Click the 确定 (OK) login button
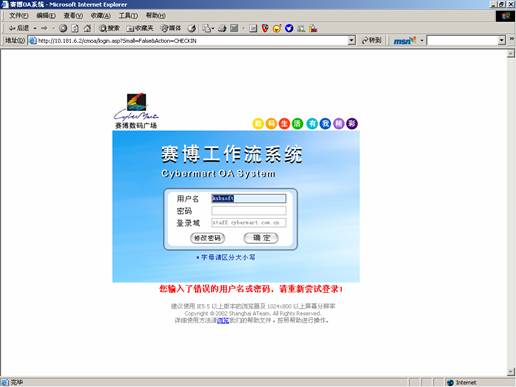The height and width of the screenshot is (387, 516). click(x=261, y=238)
